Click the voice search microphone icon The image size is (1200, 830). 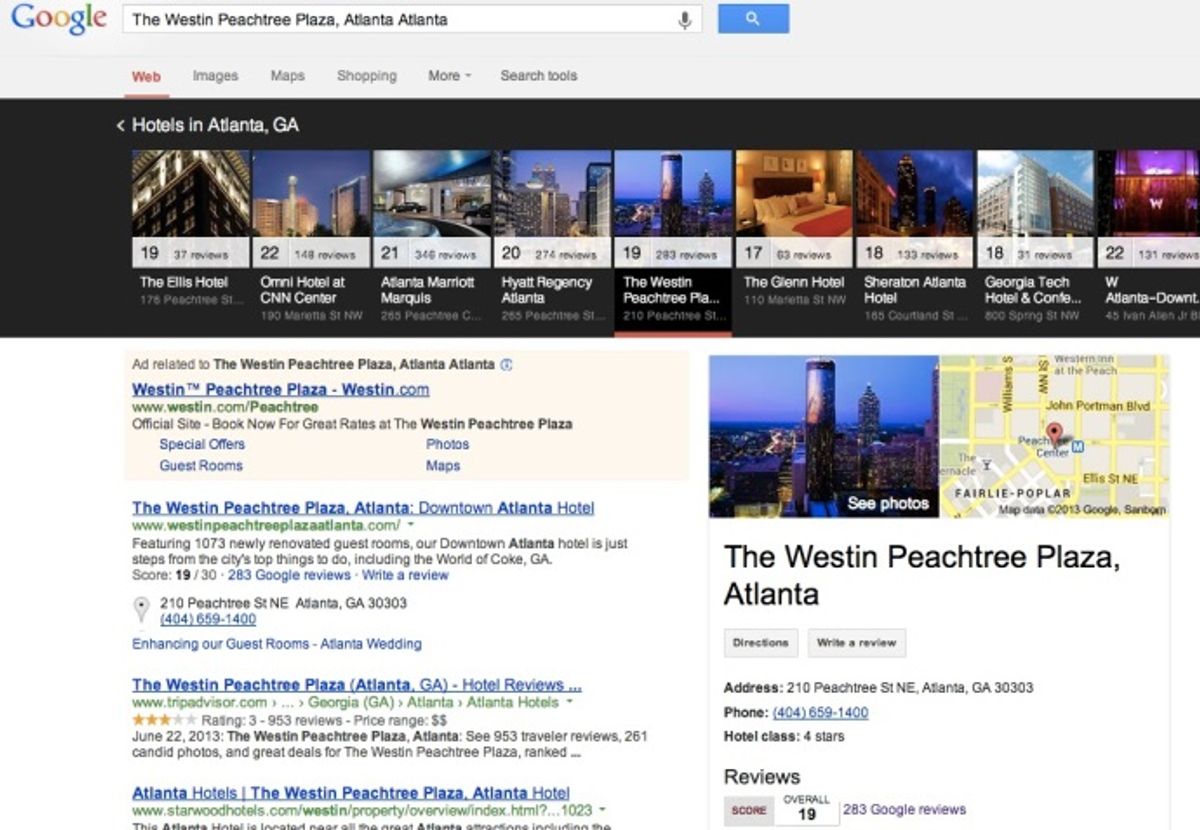[x=685, y=19]
